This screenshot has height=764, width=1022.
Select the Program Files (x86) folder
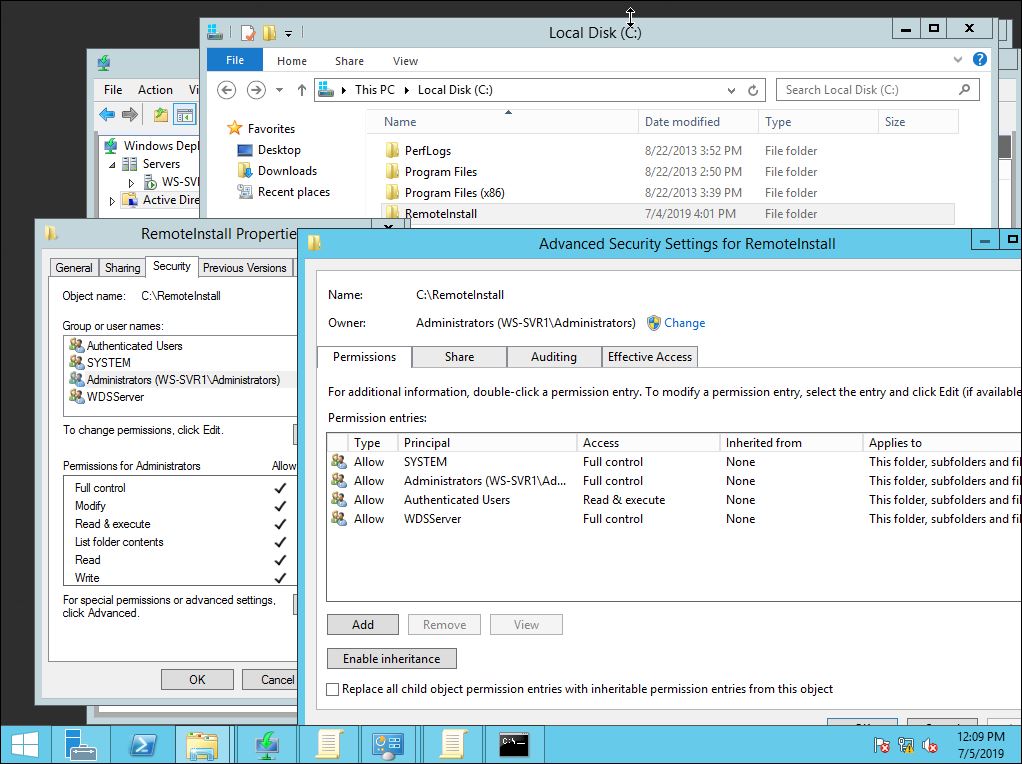(x=454, y=192)
